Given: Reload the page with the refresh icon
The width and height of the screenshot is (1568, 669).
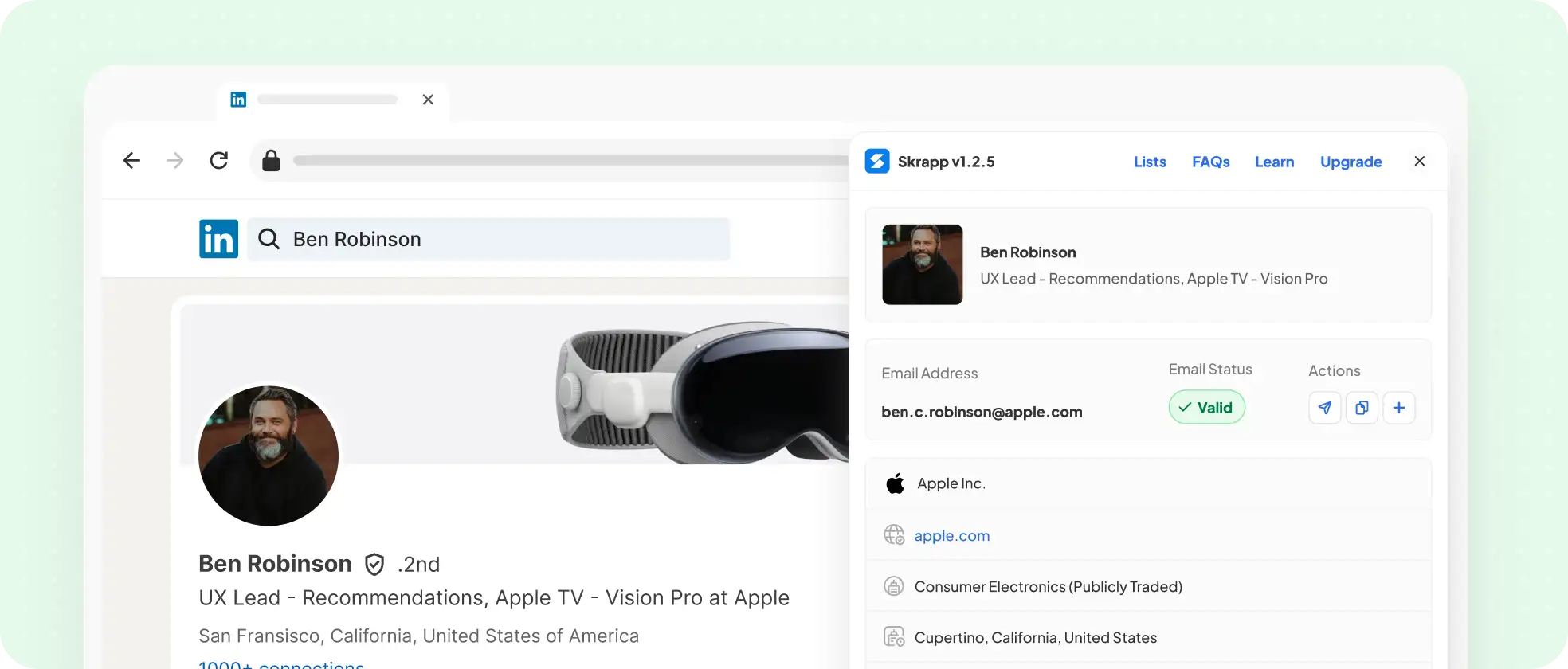Looking at the screenshot, I should click(x=219, y=161).
